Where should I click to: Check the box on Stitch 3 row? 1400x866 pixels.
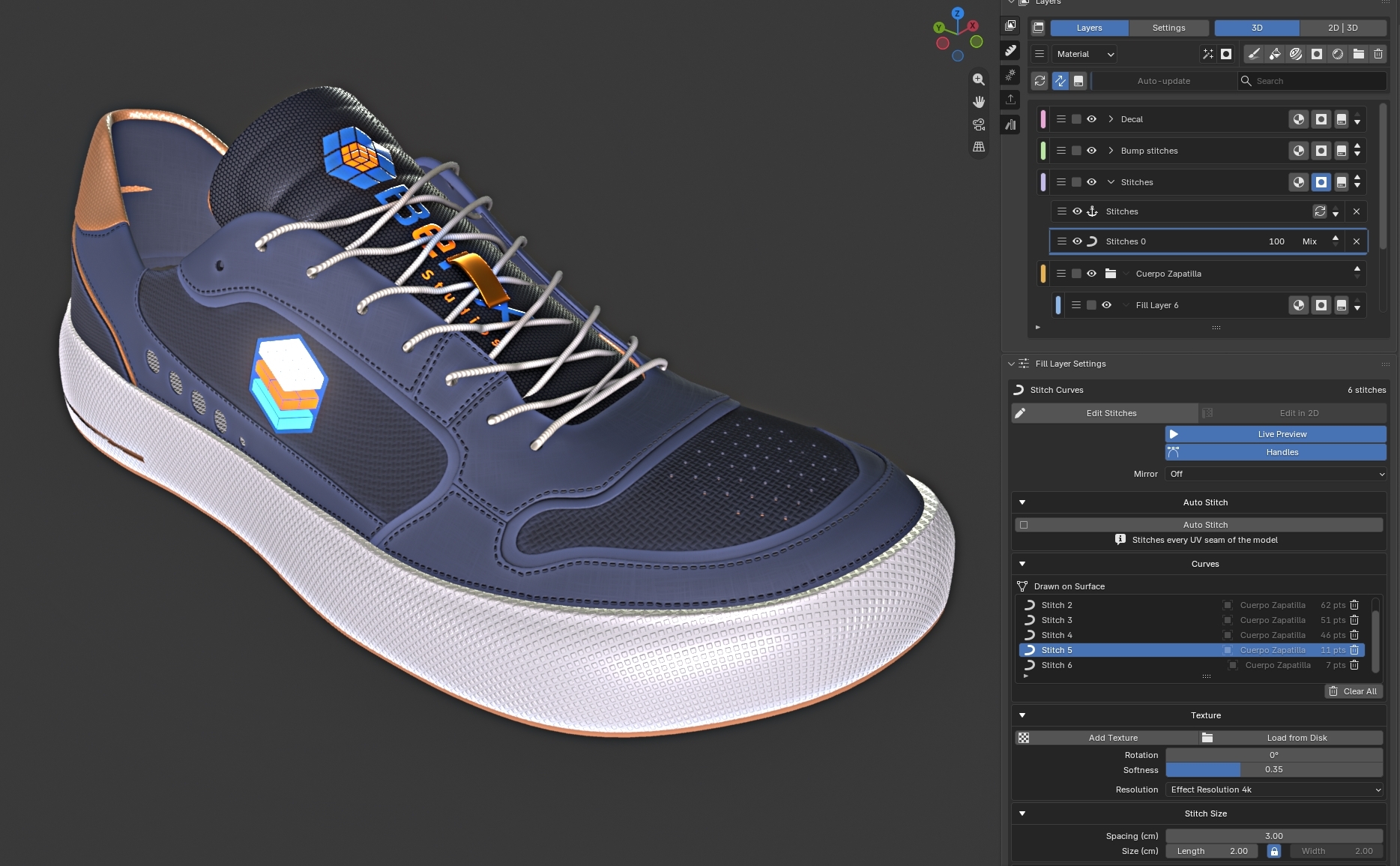pos(1228,620)
